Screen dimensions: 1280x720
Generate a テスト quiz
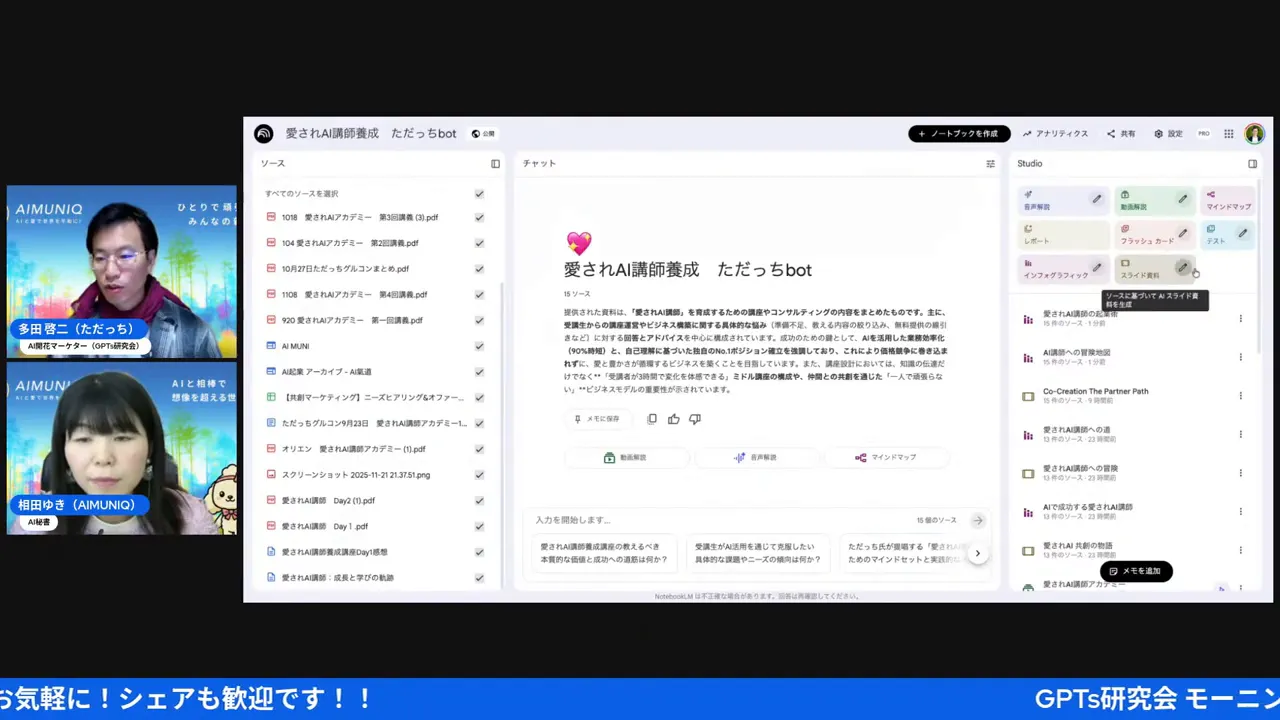click(x=1213, y=239)
